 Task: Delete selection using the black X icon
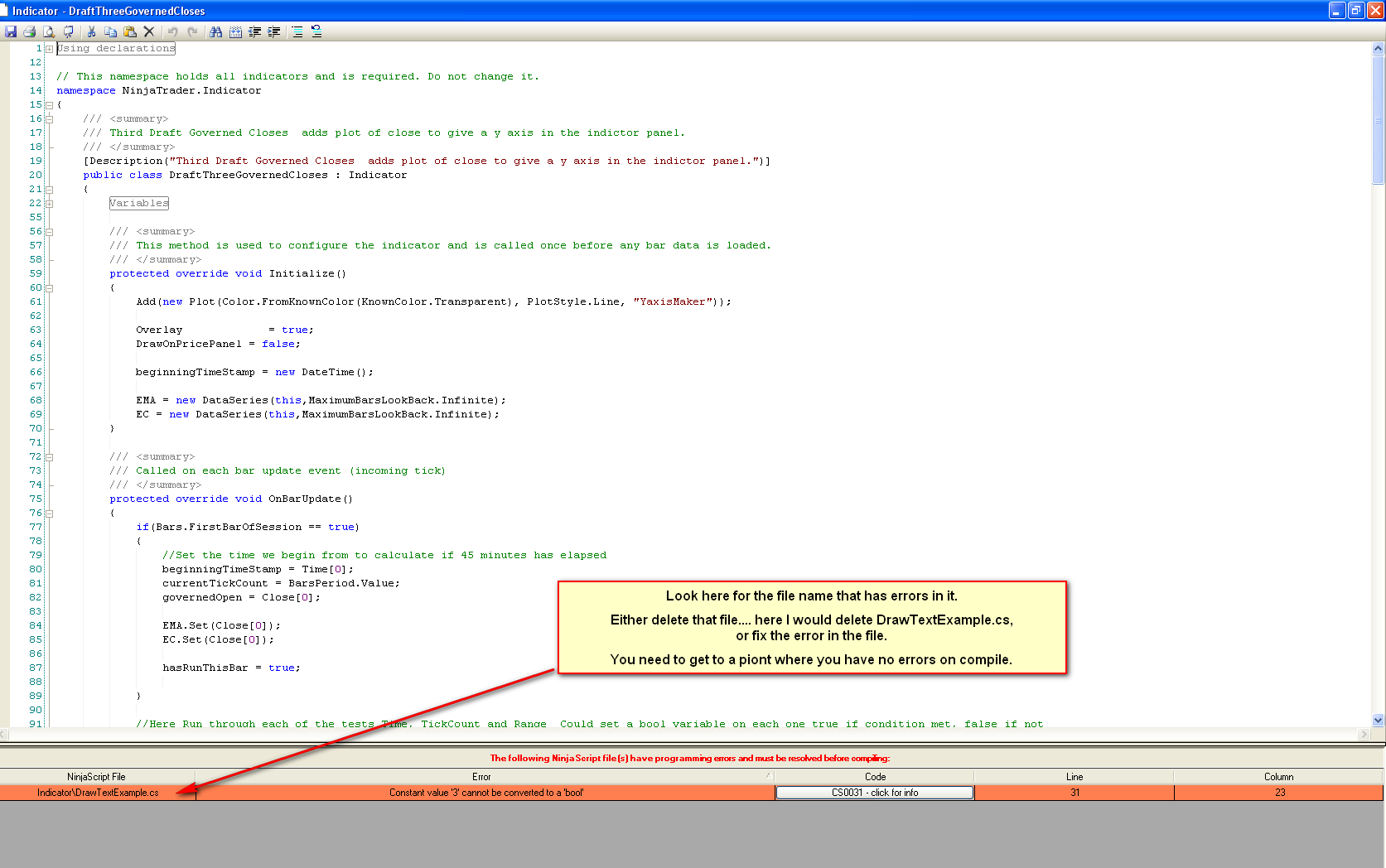[x=149, y=31]
